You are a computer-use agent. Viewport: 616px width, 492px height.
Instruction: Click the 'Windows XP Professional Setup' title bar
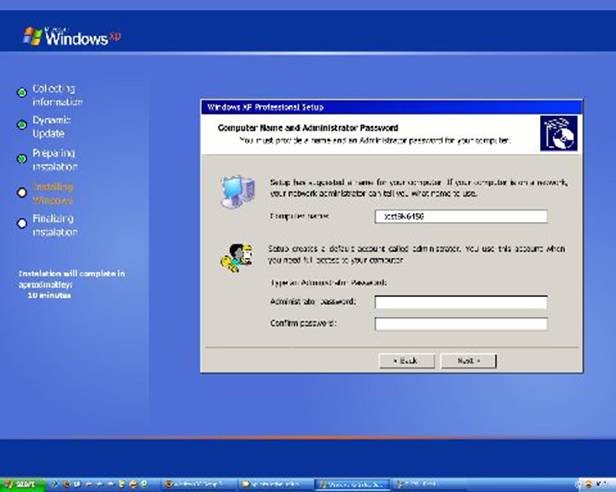392,107
